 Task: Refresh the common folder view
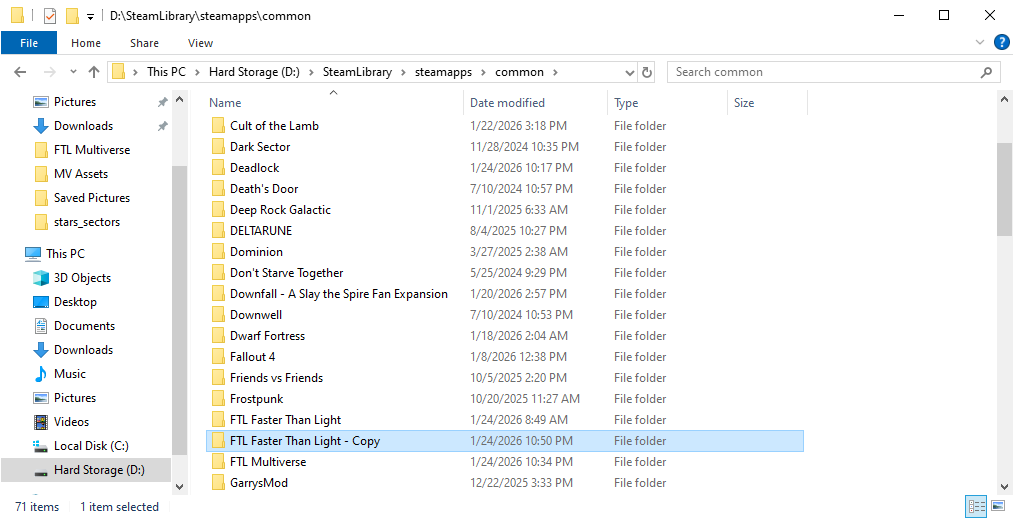click(647, 72)
